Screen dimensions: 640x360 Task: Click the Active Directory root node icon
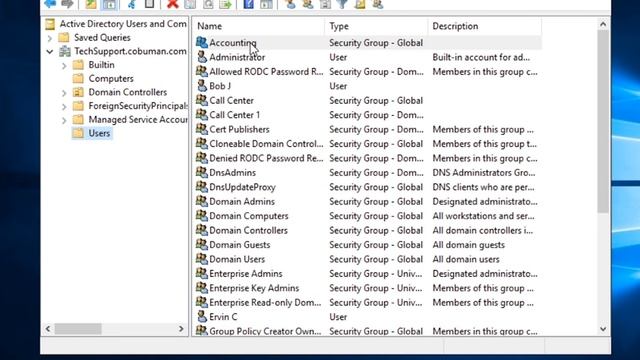(x=50, y=24)
